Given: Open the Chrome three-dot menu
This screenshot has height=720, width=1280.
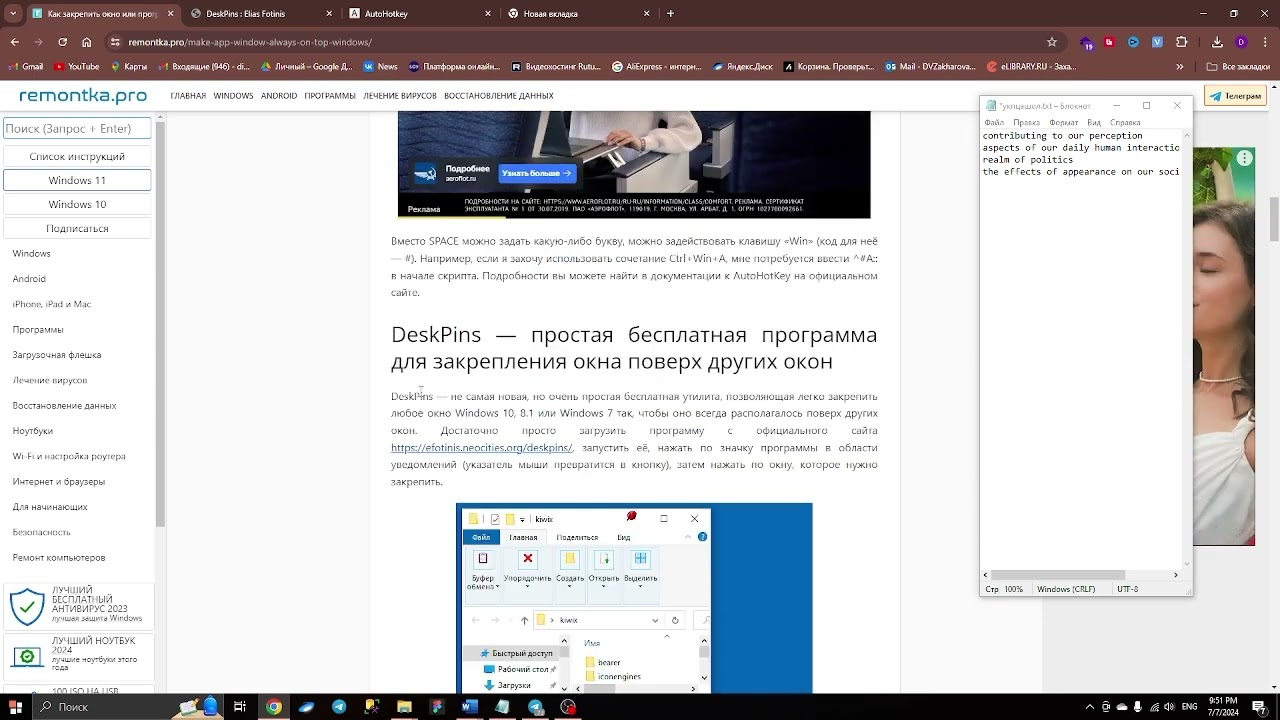Looking at the screenshot, I should [1264, 42].
